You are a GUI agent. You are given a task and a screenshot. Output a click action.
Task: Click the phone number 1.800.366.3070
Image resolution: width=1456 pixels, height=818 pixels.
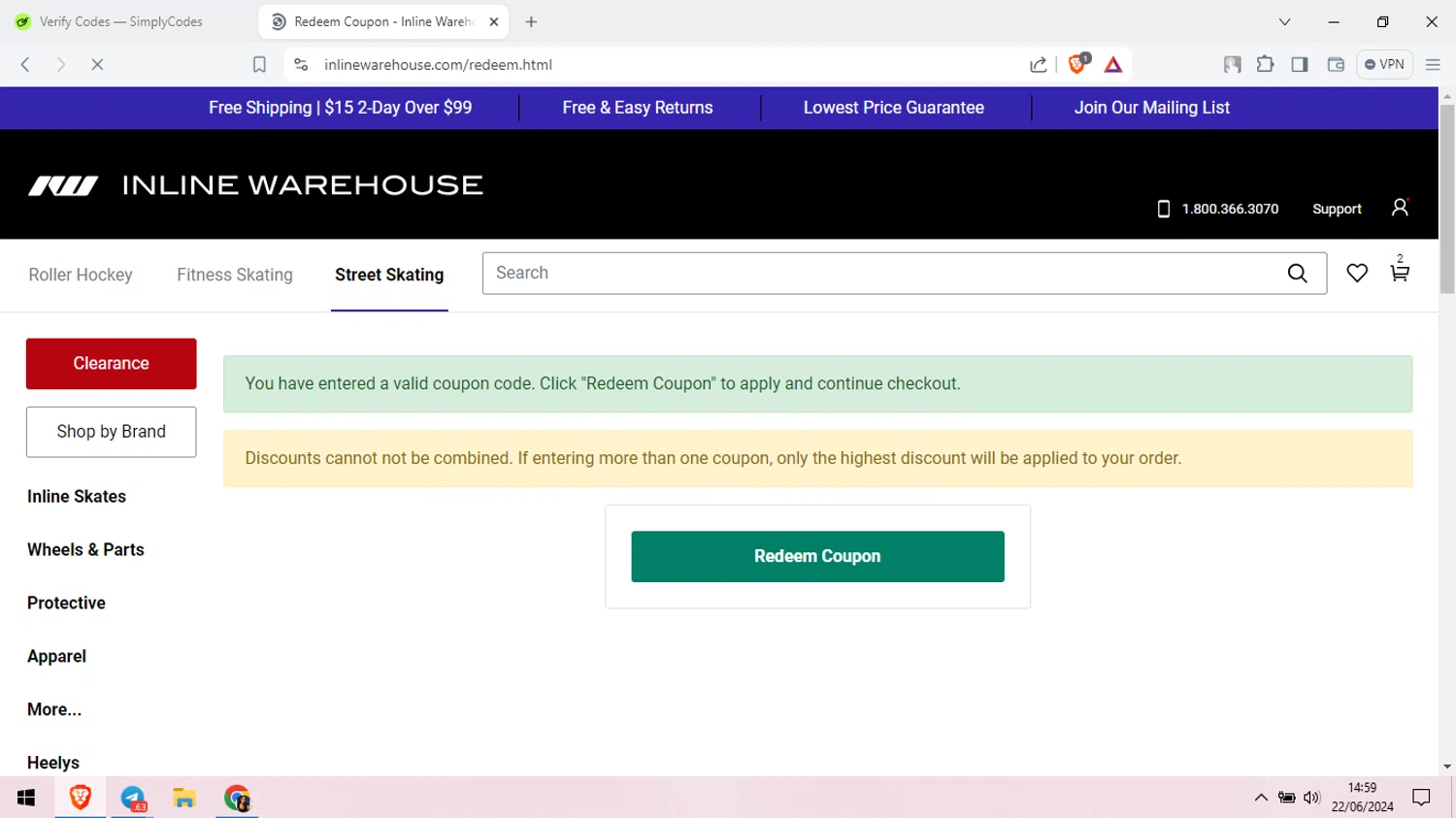pyautogui.click(x=1230, y=209)
